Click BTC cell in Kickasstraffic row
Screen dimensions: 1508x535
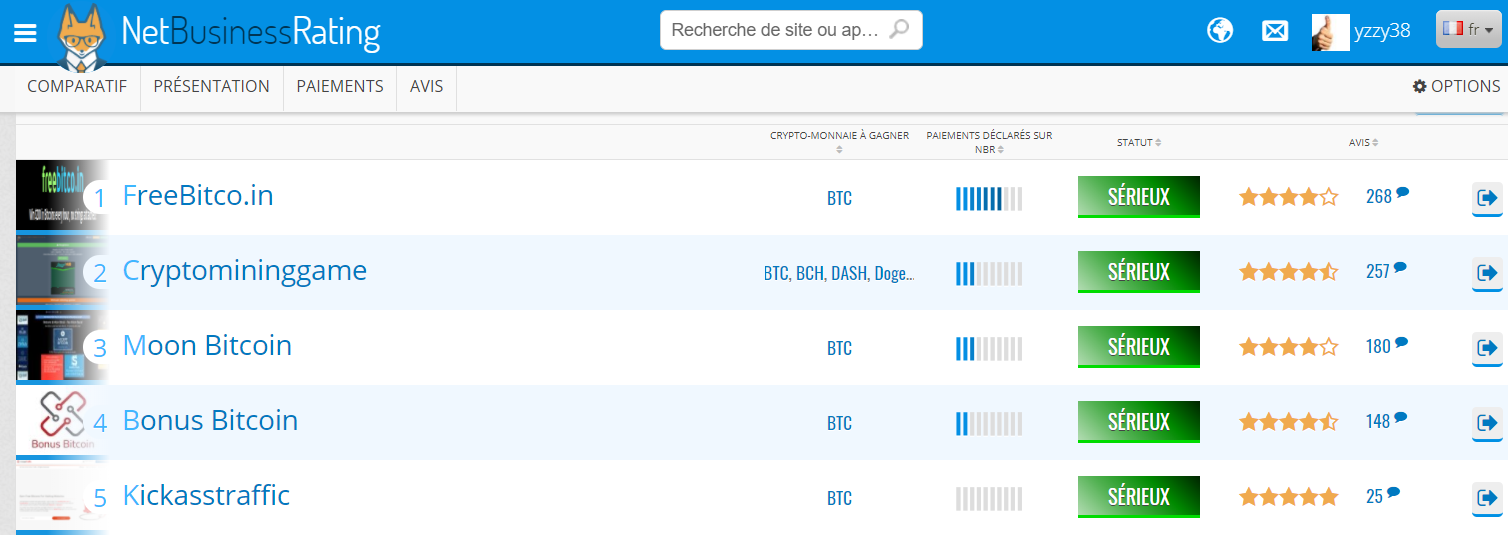(x=840, y=498)
